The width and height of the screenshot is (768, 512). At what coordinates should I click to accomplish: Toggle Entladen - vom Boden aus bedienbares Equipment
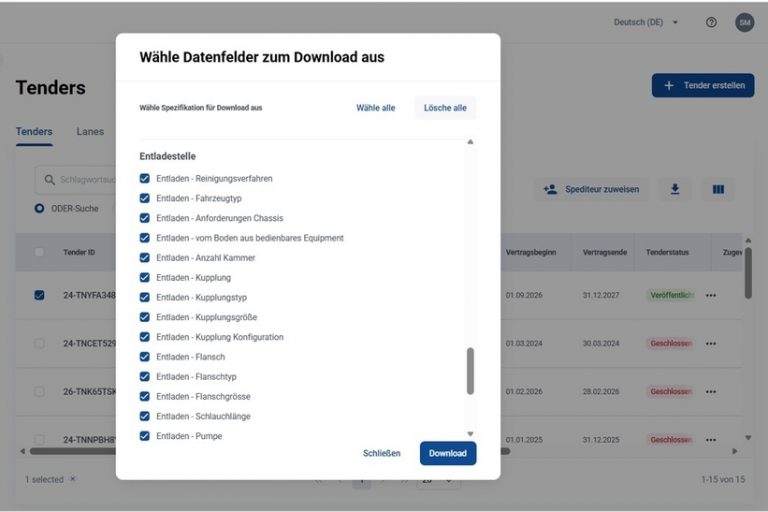click(x=144, y=238)
